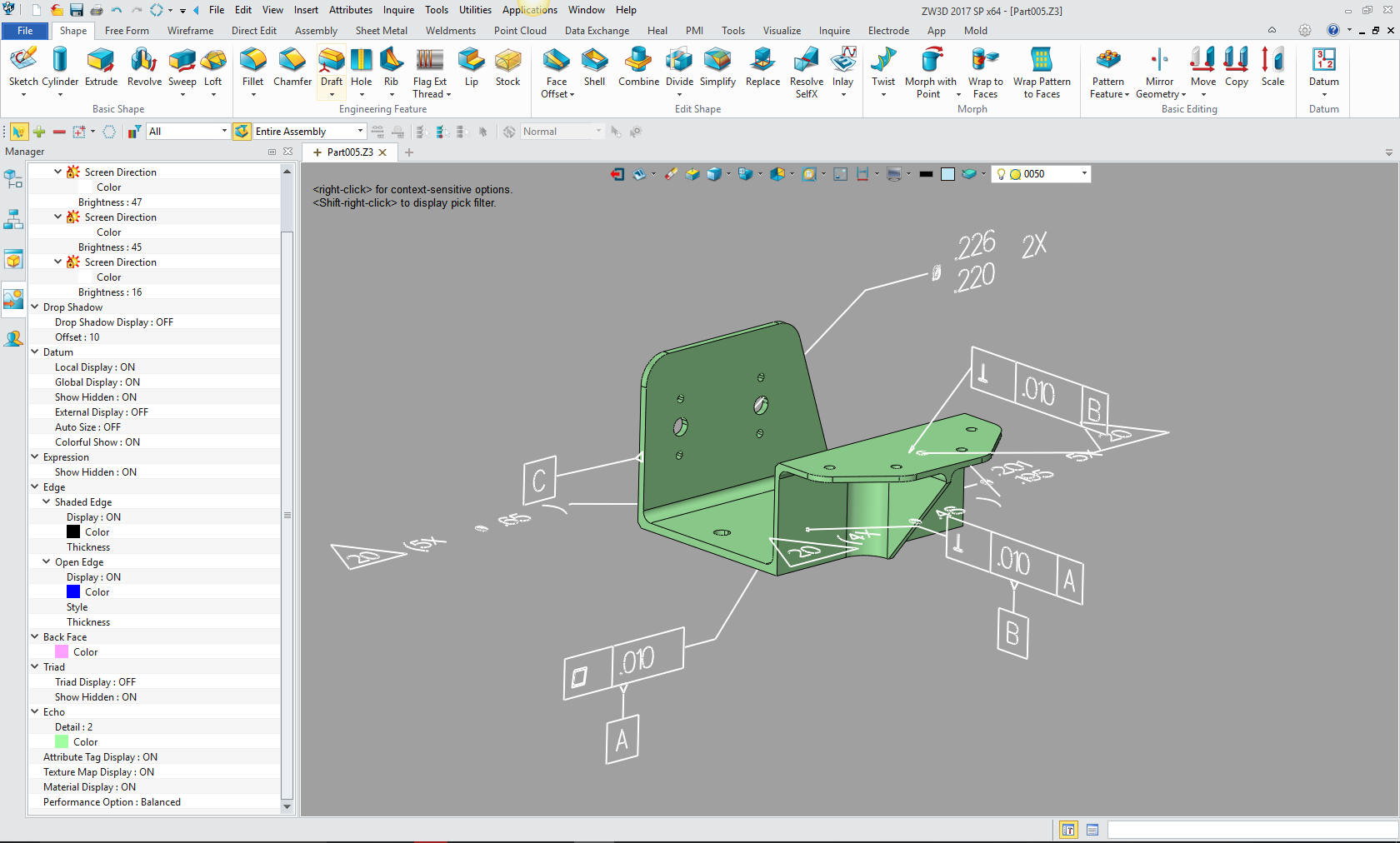1400x843 pixels.
Task: Collapse the Back Face tree node
Action: pyautogui.click(x=35, y=636)
